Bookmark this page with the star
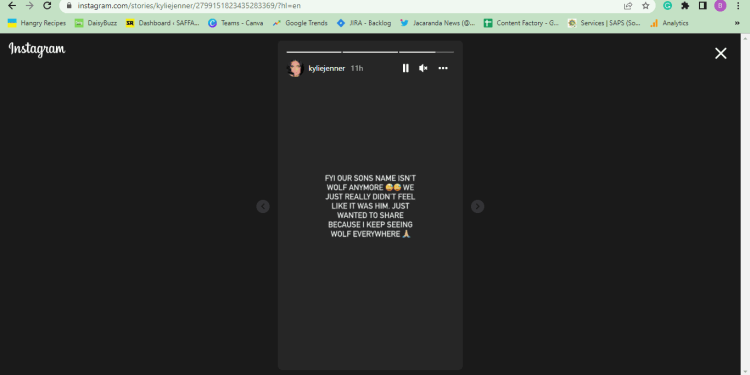 (x=646, y=6)
